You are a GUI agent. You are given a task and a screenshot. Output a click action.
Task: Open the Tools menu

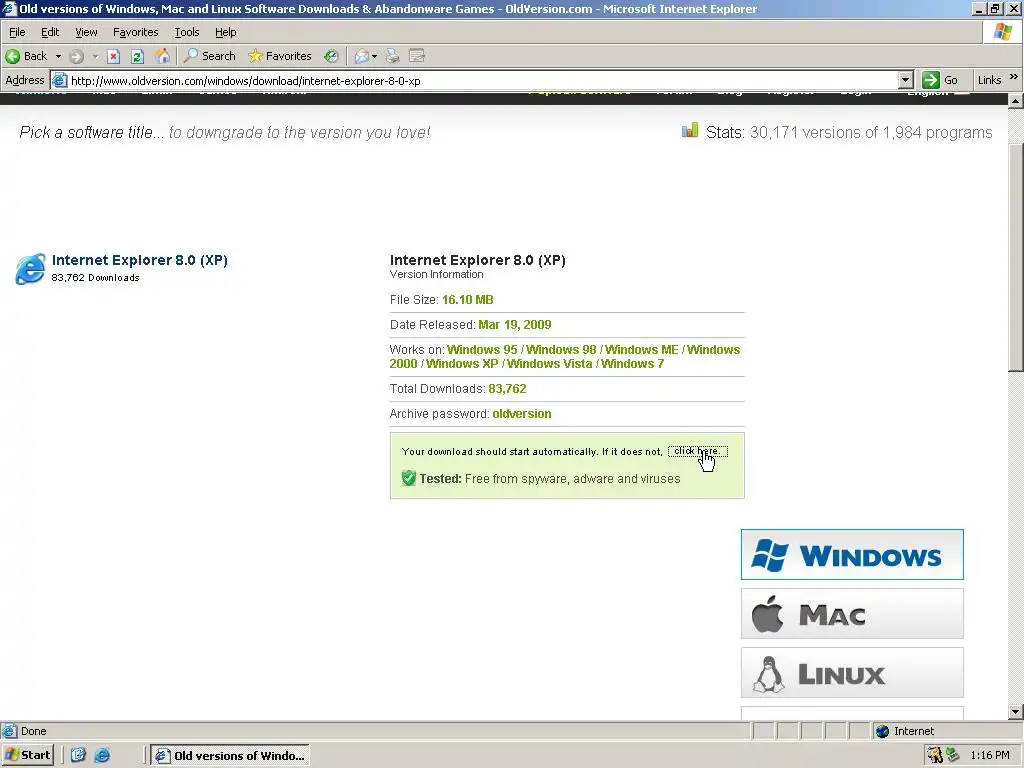click(186, 32)
